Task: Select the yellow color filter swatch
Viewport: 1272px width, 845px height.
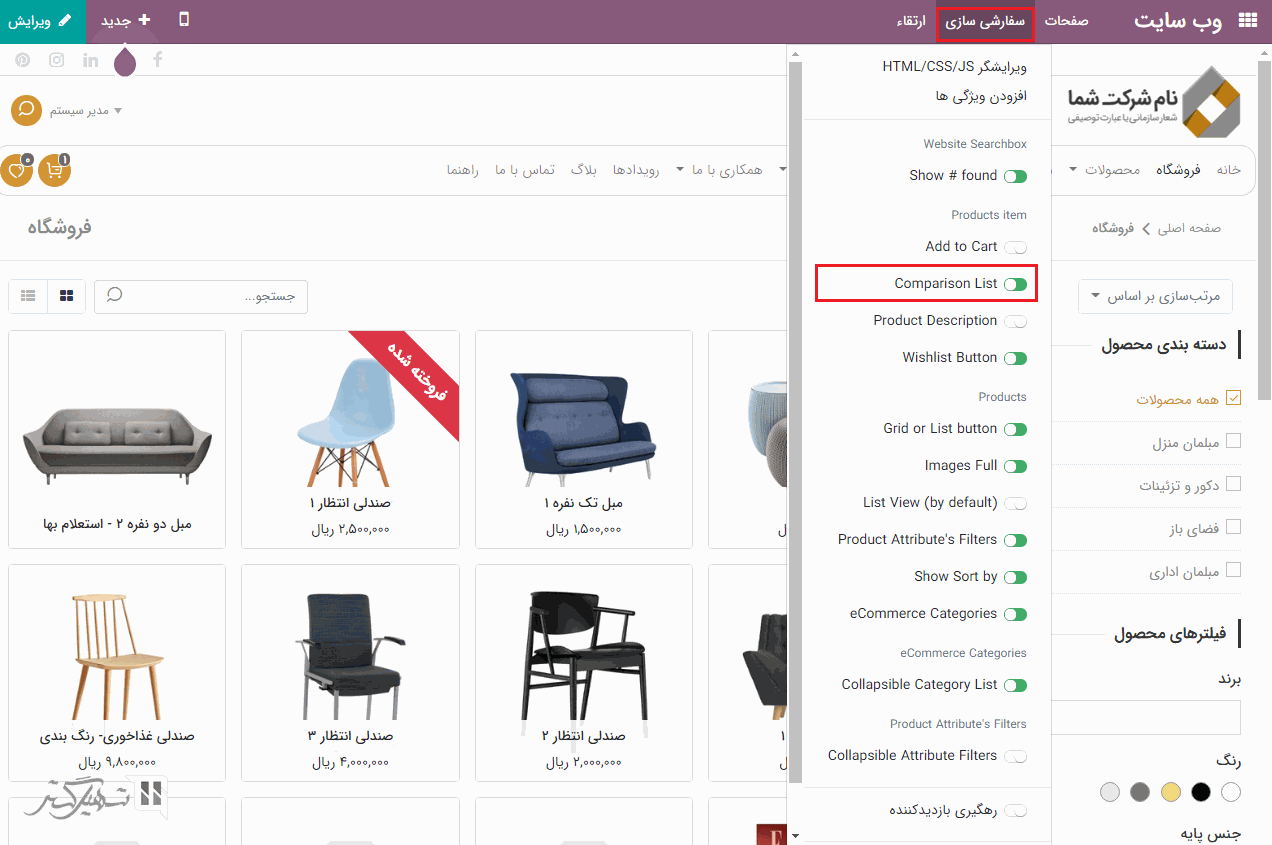Action: [1170, 792]
